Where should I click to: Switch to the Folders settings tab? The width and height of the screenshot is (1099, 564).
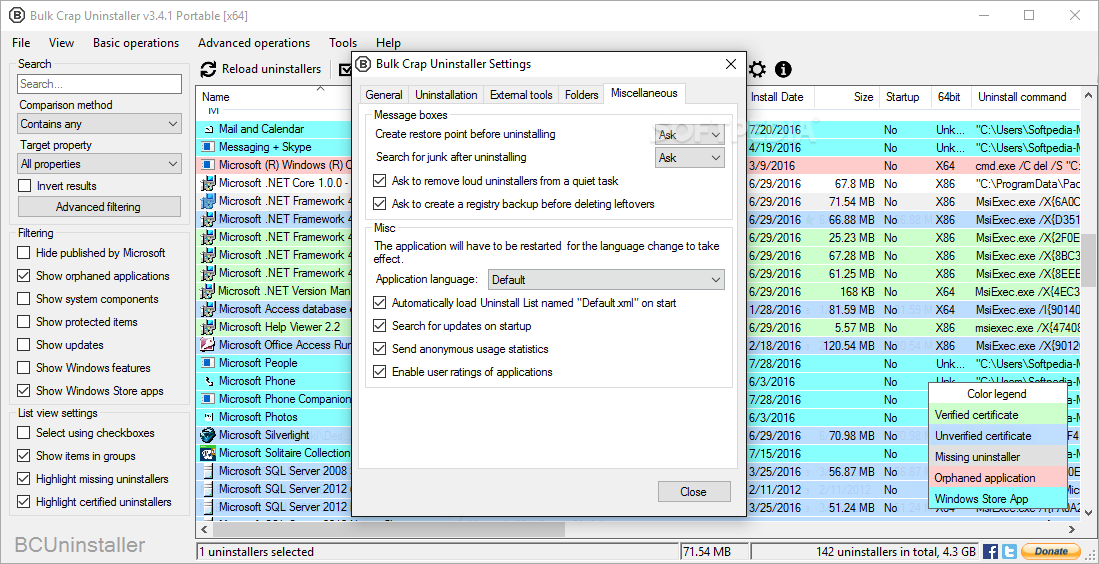582,95
